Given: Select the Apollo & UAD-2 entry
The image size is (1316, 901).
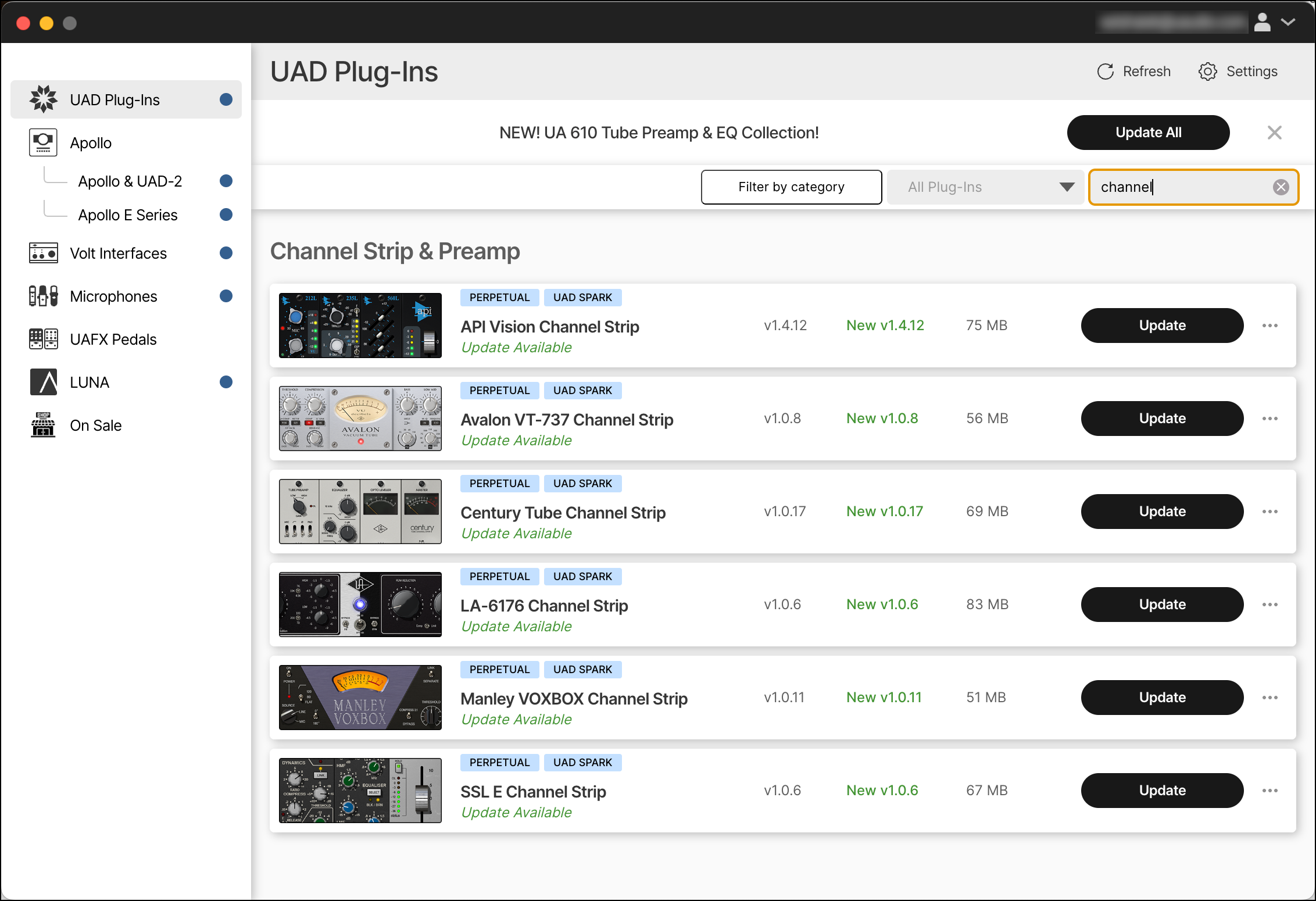Looking at the screenshot, I should tap(130, 181).
